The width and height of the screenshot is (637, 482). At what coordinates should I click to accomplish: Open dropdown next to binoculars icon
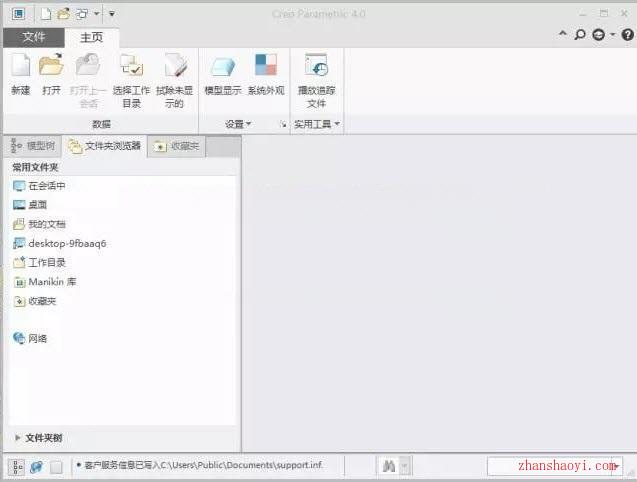click(x=405, y=467)
